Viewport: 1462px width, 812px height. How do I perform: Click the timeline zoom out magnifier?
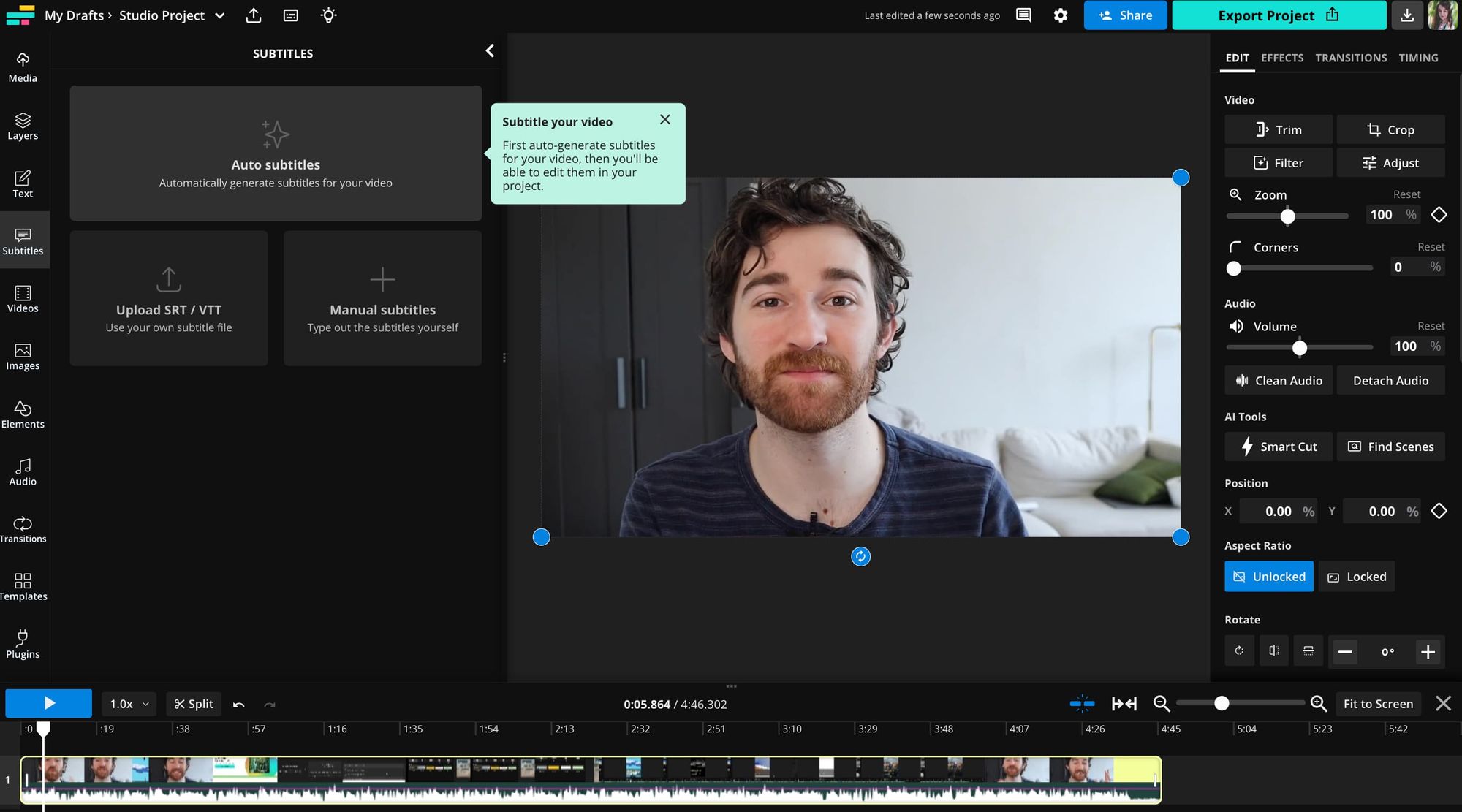point(1161,704)
